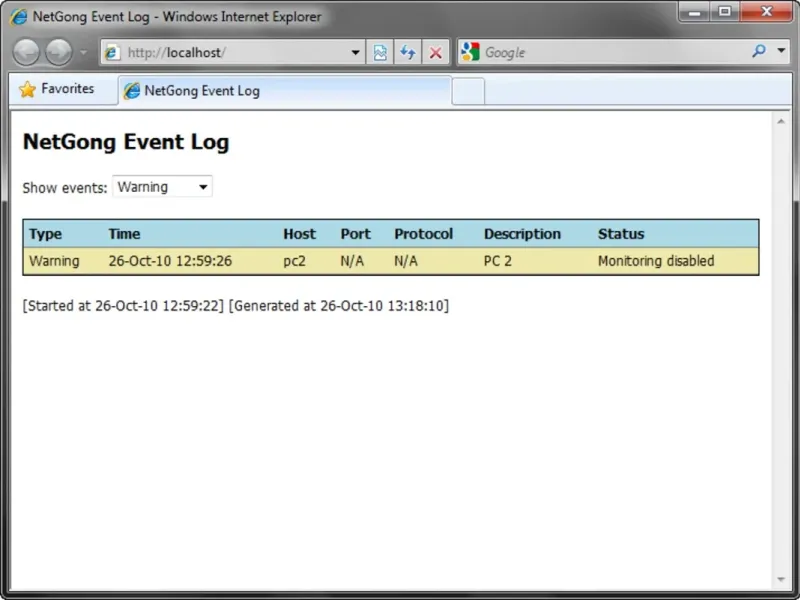800x600 pixels.
Task: Click into the Google search box
Action: [615, 52]
